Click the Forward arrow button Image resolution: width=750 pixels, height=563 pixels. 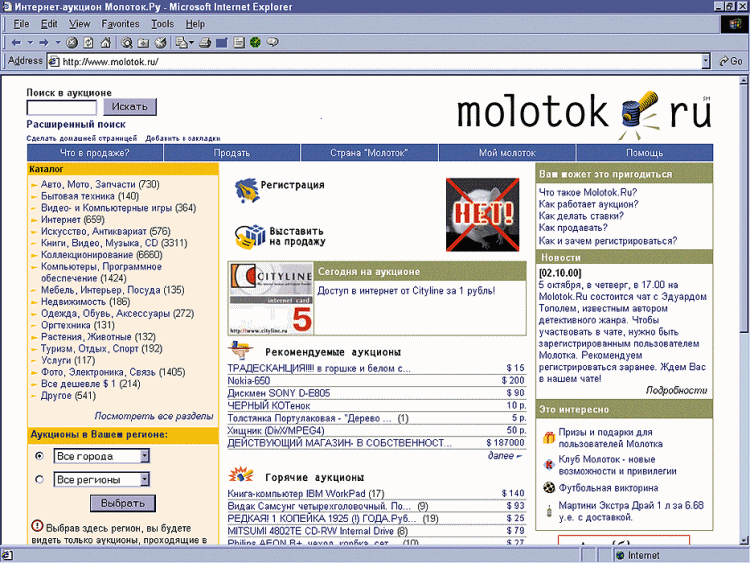44,43
